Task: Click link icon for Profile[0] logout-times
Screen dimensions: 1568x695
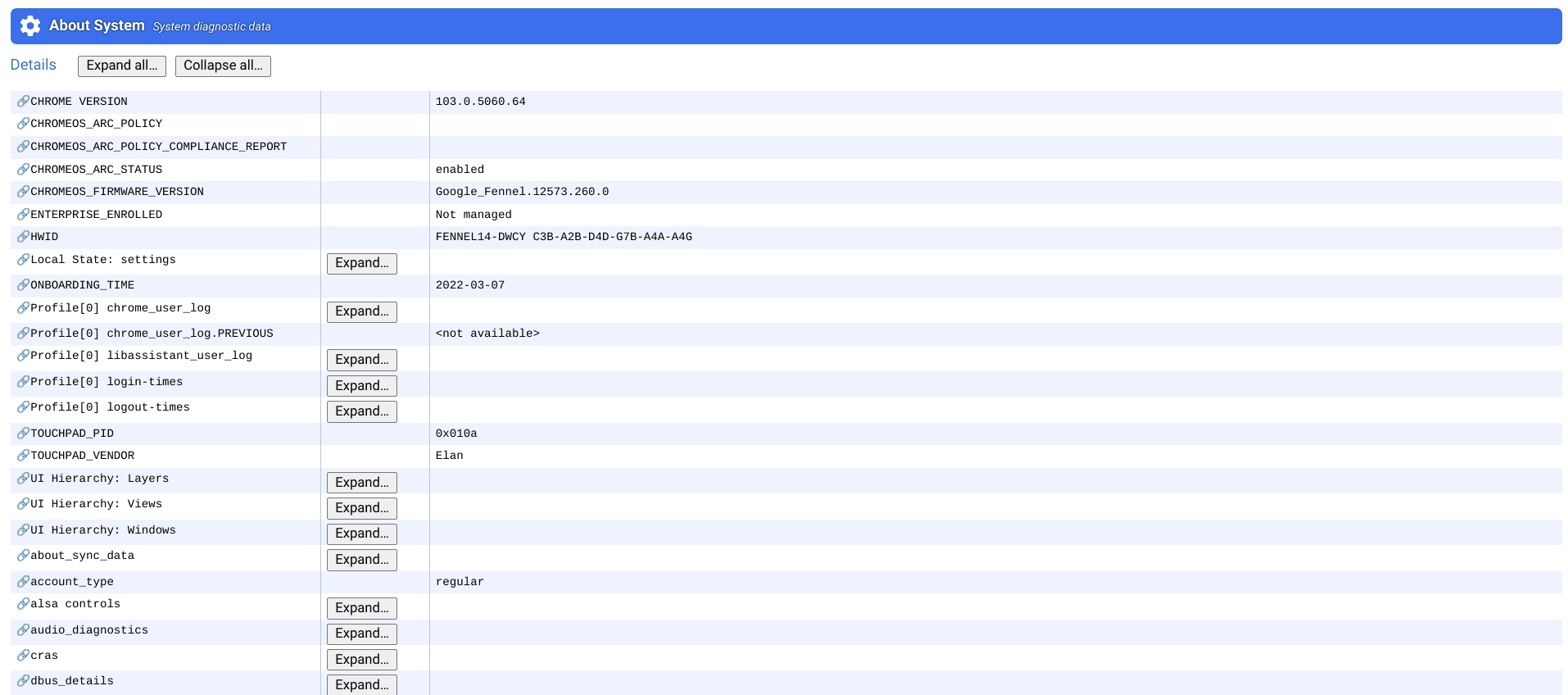Action: (x=23, y=407)
